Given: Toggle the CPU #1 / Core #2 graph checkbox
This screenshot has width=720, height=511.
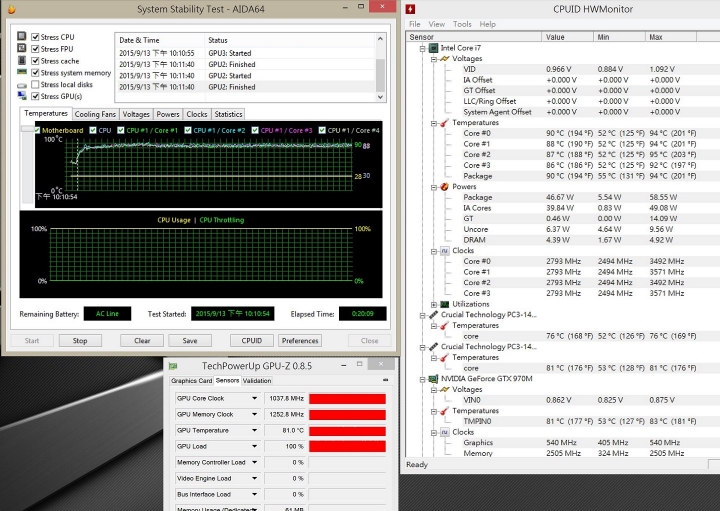Looking at the screenshot, I should pyautogui.click(x=188, y=130).
